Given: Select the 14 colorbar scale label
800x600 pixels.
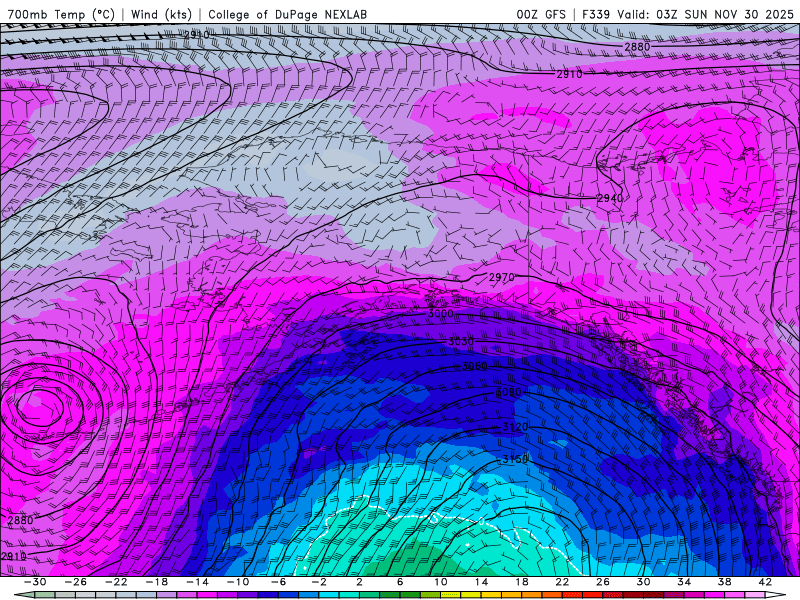Looking at the screenshot, I should click(481, 582).
